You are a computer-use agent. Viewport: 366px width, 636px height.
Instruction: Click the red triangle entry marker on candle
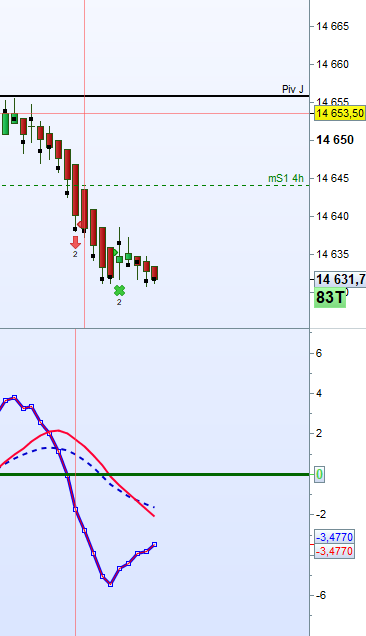coord(80,224)
